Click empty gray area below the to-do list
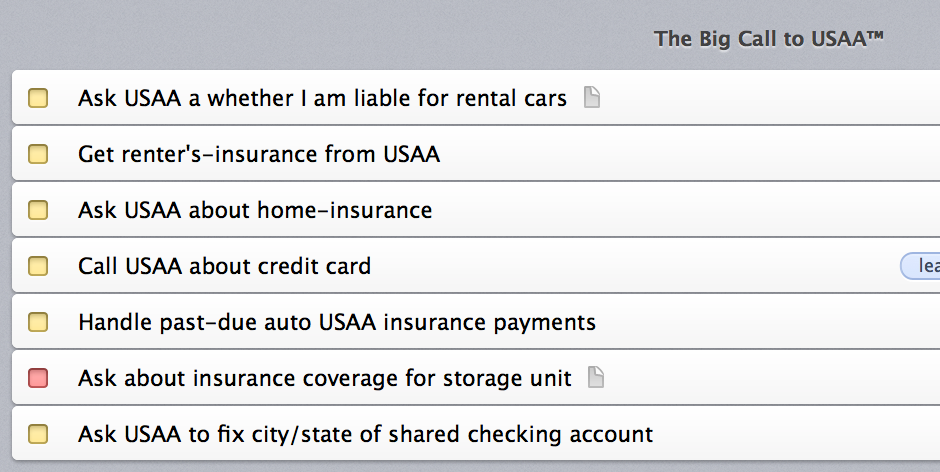This screenshot has width=940, height=472. (470, 467)
